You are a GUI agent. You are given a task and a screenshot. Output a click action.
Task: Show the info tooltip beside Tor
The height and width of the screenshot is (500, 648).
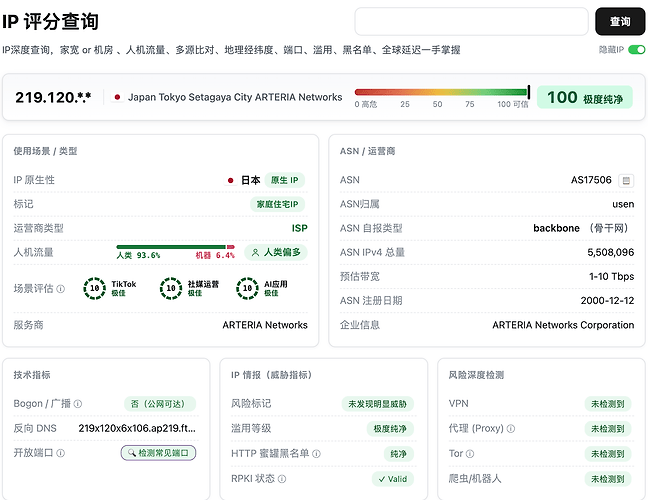[470, 454]
